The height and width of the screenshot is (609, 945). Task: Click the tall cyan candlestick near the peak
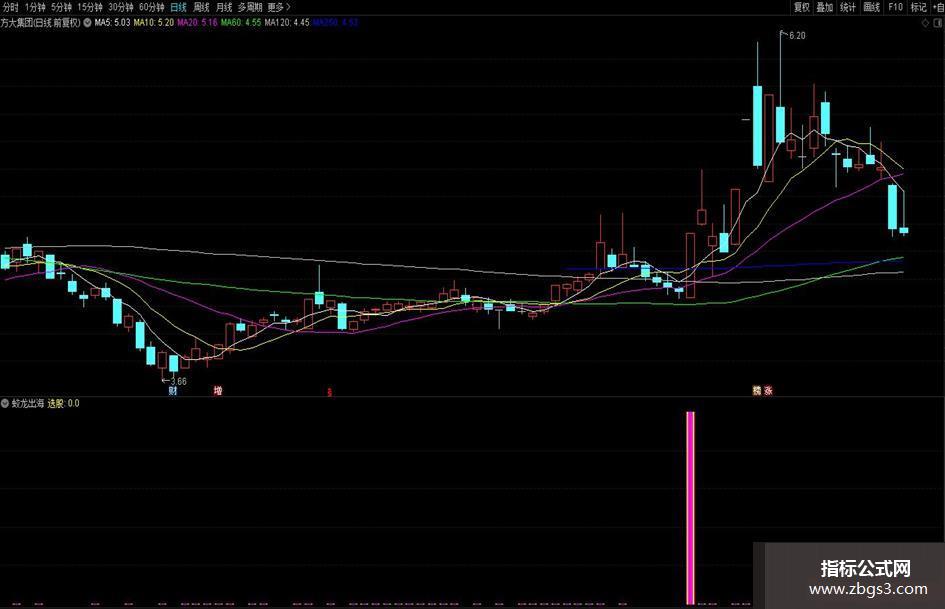click(x=758, y=126)
